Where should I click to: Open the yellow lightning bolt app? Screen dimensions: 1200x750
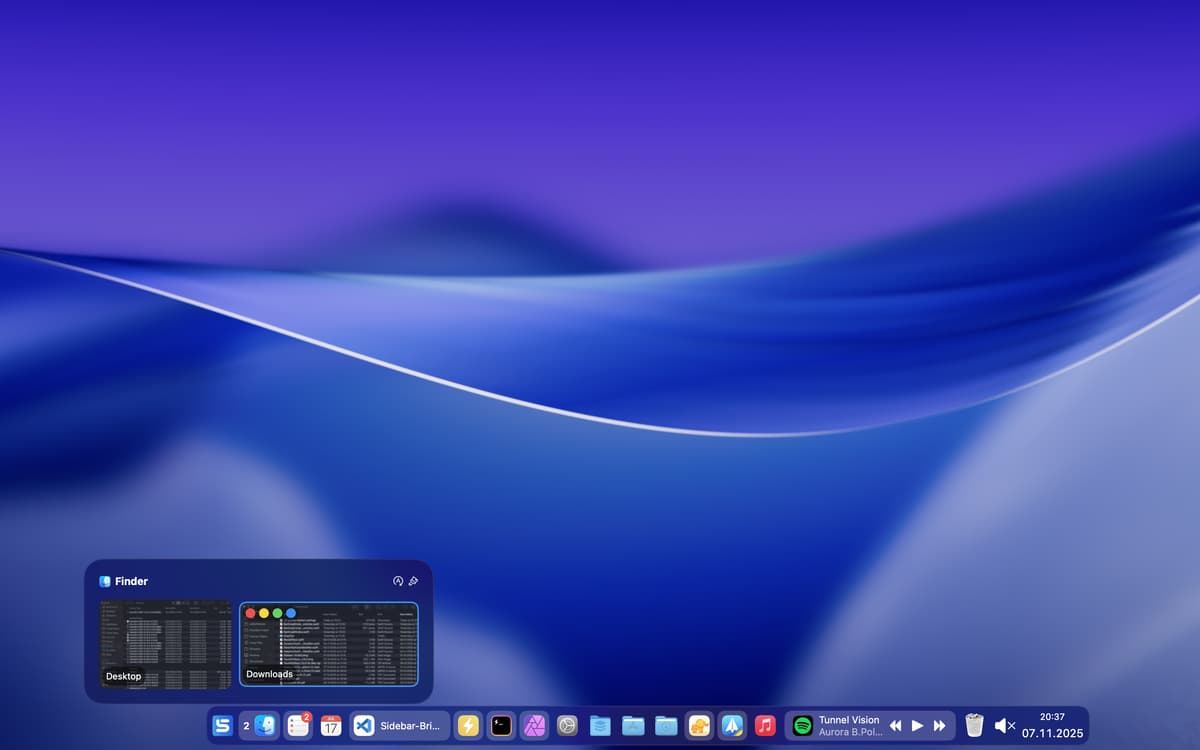(468, 726)
